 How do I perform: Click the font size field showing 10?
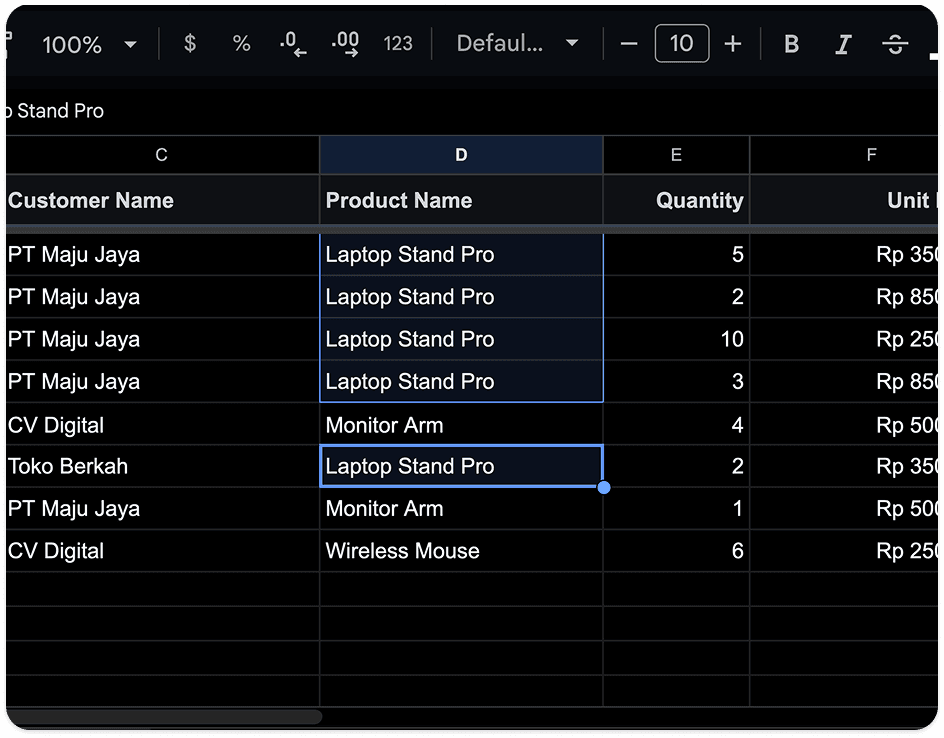[x=682, y=43]
